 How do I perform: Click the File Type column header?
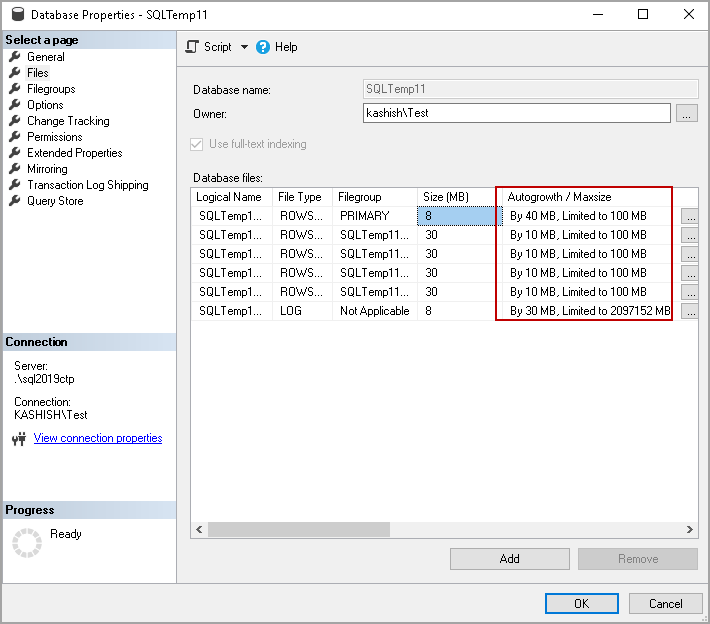coord(302,197)
